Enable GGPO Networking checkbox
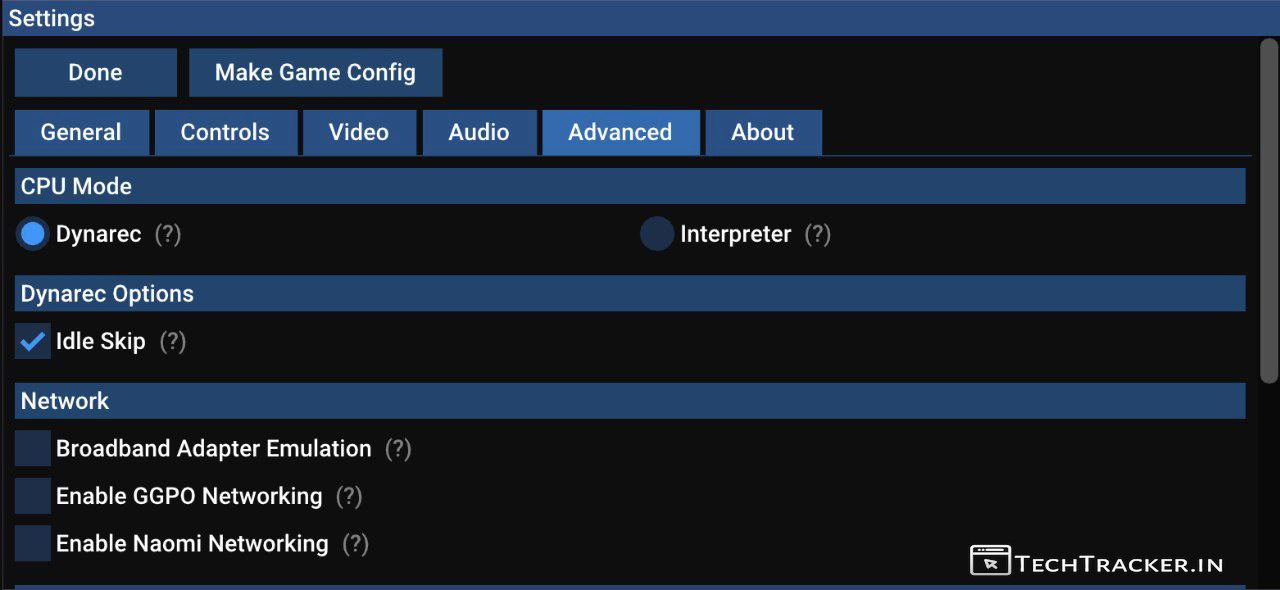The width and height of the screenshot is (1280, 590). pos(33,496)
